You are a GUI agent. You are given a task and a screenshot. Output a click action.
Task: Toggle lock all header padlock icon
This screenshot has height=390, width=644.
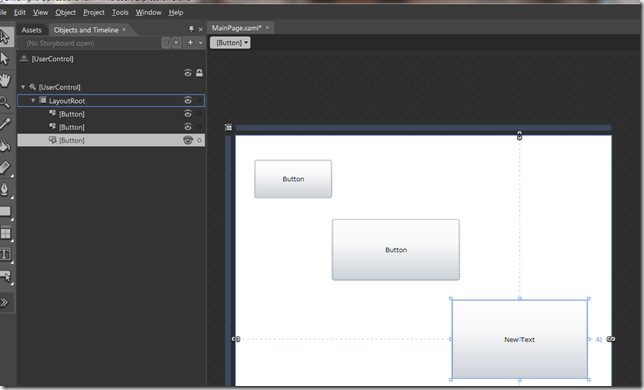pos(199,73)
